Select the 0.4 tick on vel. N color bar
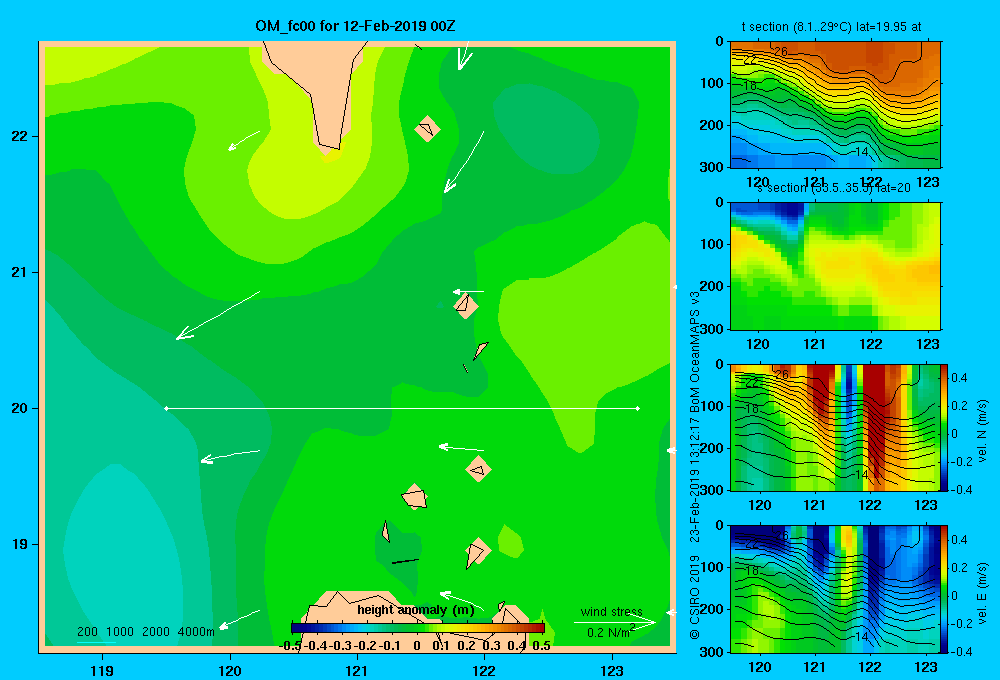The width and height of the screenshot is (1000, 680). 959,378
